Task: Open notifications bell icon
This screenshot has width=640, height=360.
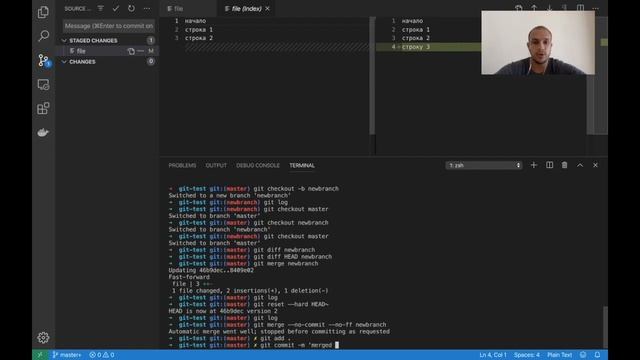Action: [x=597, y=355]
